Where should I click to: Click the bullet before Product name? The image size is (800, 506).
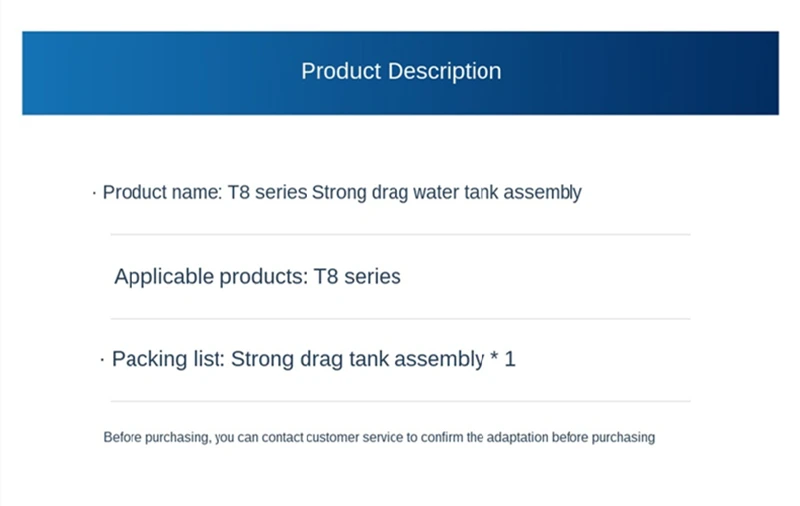click(x=94, y=193)
